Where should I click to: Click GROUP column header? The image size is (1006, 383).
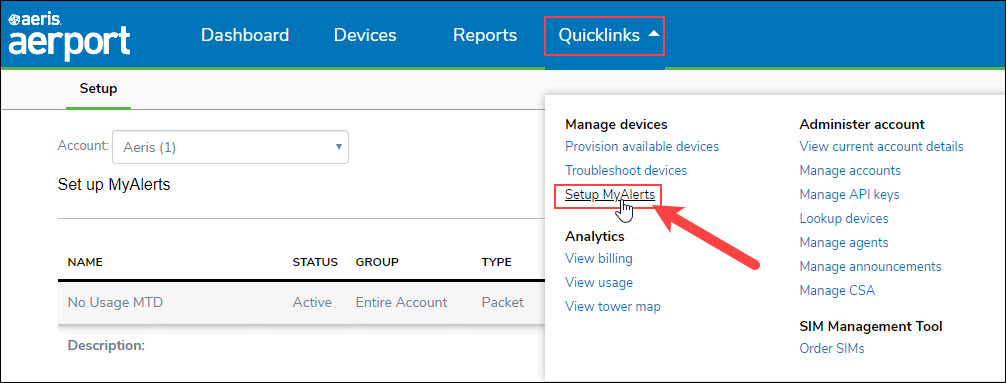tap(377, 262)
